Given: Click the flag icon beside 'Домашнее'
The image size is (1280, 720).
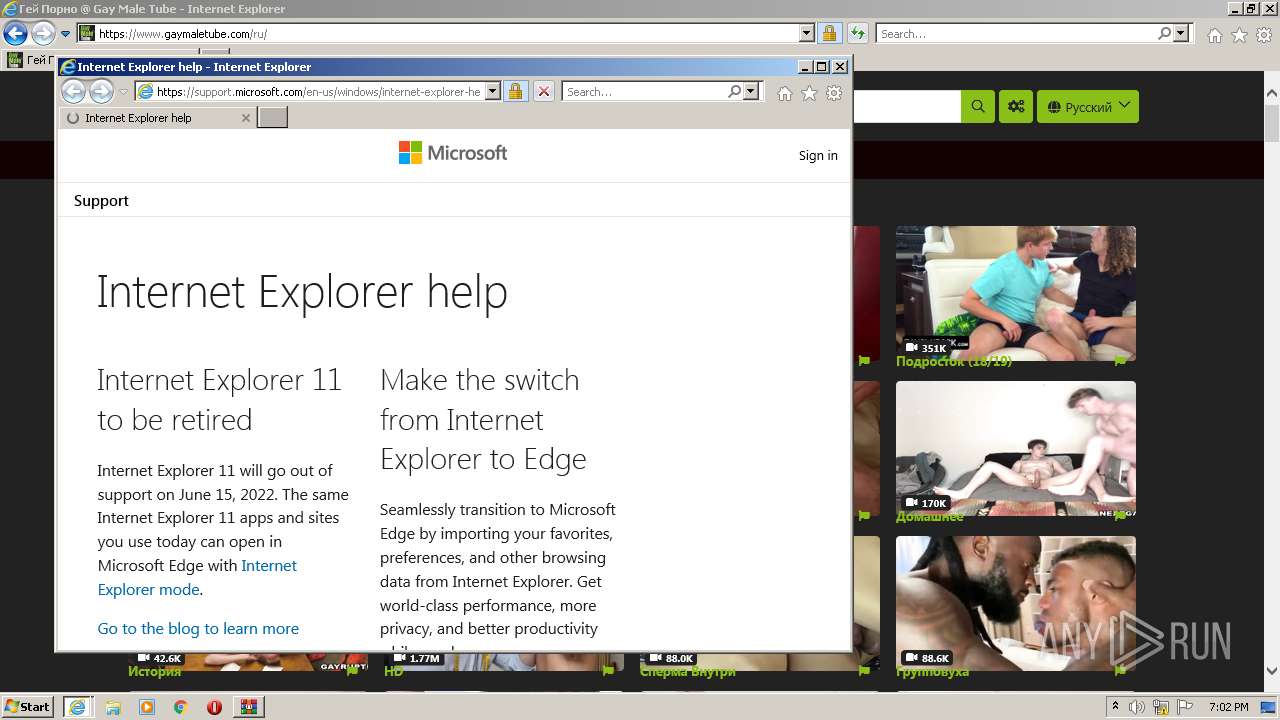Looking at the screenshot, I should pyautogui.click(x=1120, y=516).
